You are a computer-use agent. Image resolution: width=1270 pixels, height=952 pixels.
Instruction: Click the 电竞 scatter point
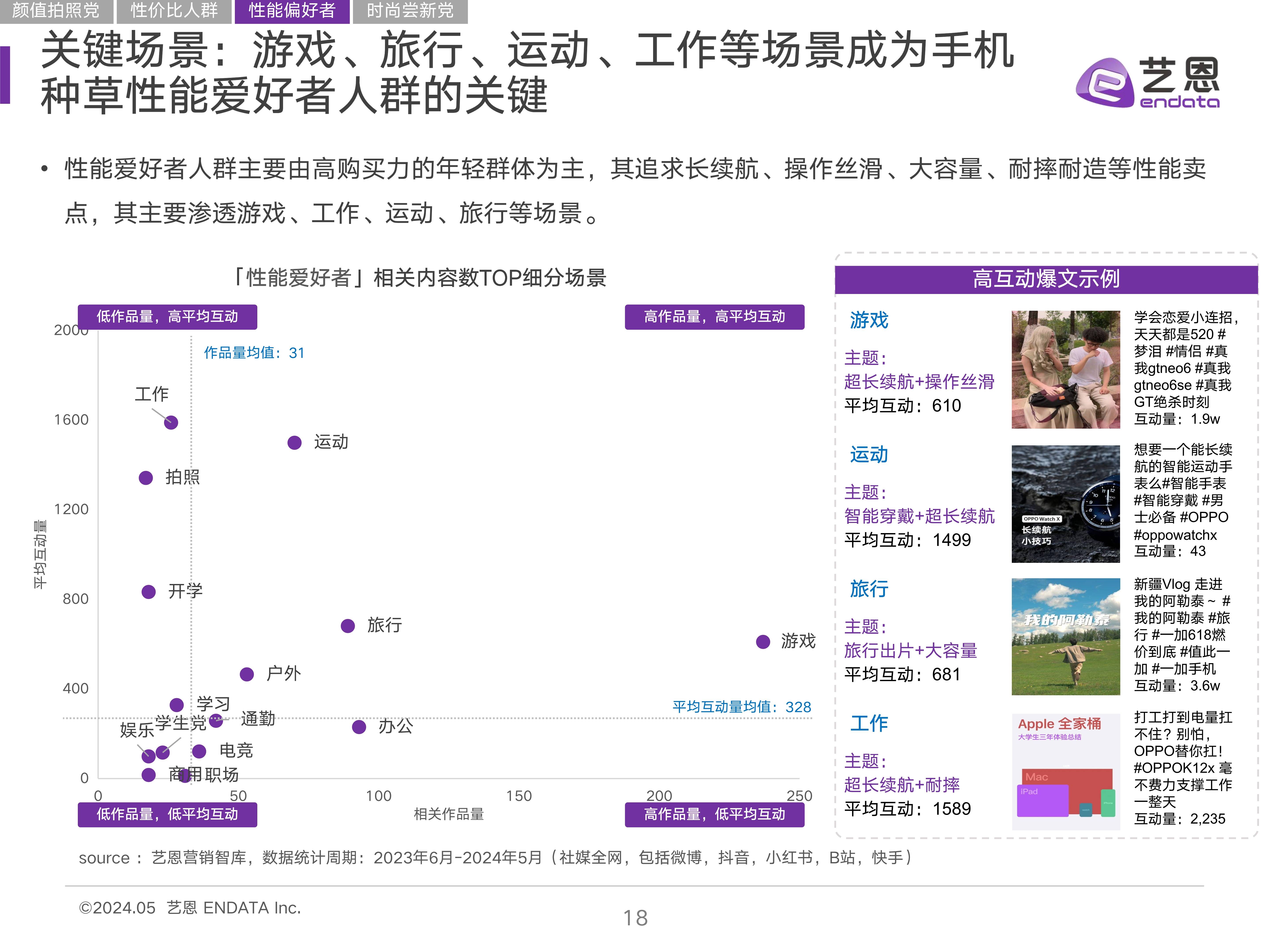(x=199, y=751)
